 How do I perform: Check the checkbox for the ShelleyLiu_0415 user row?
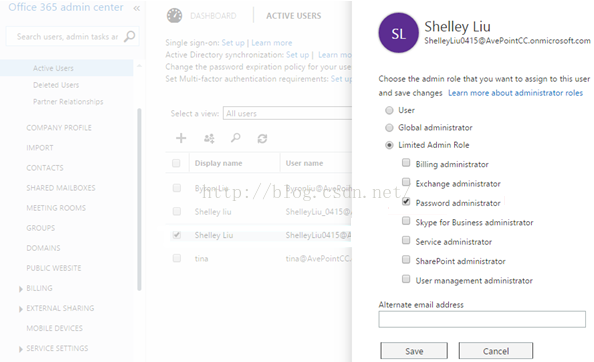[x=177, y=211]
